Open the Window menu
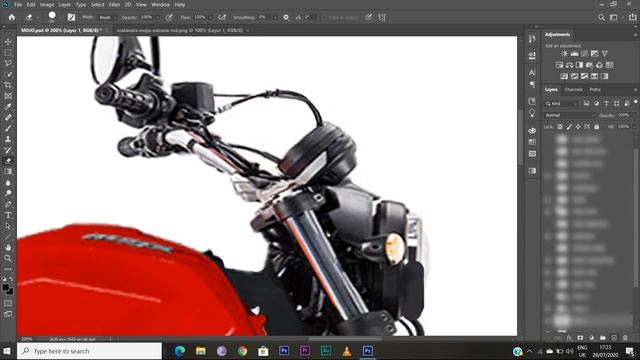The image size is (640, 360). click(x=160, y=4)
